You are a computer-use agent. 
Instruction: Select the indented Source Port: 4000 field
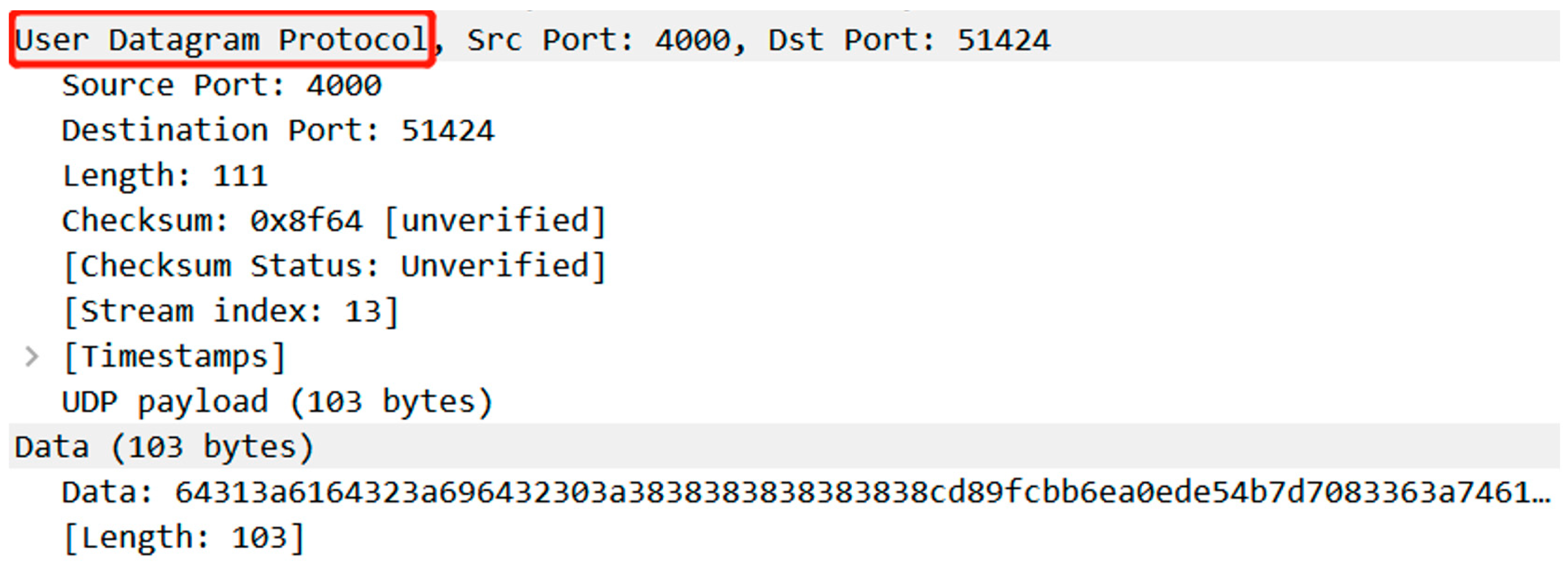click(222, 85)
